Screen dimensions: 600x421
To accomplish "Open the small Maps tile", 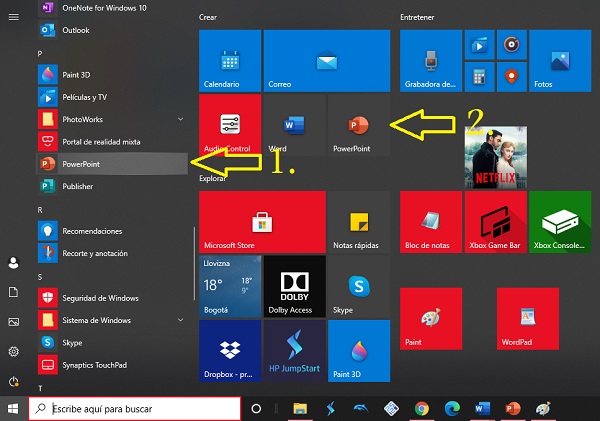I will pos(512,77).
